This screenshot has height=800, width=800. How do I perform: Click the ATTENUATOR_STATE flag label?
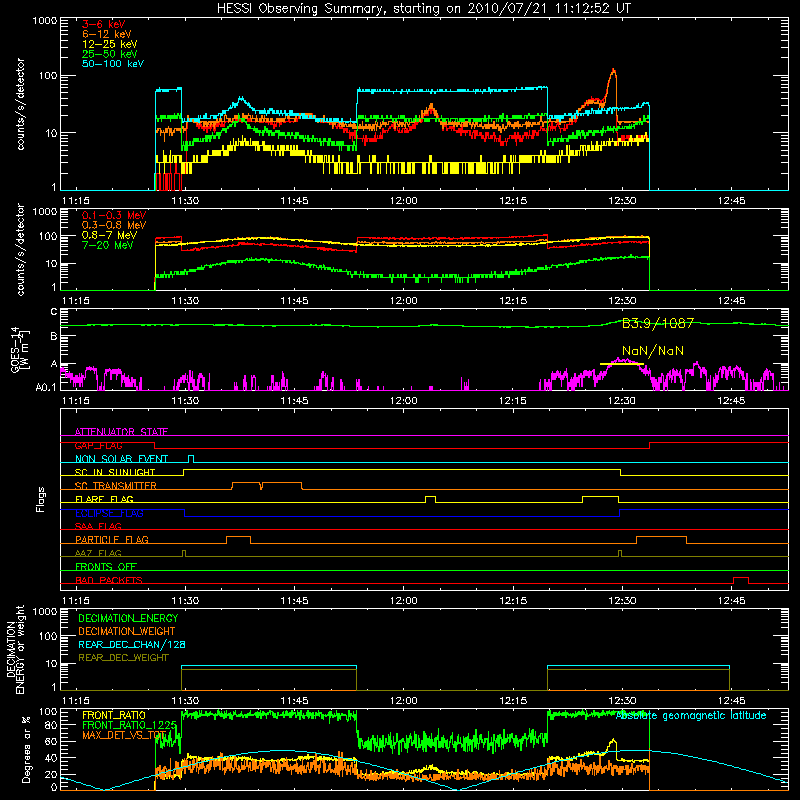click(121, 432)
